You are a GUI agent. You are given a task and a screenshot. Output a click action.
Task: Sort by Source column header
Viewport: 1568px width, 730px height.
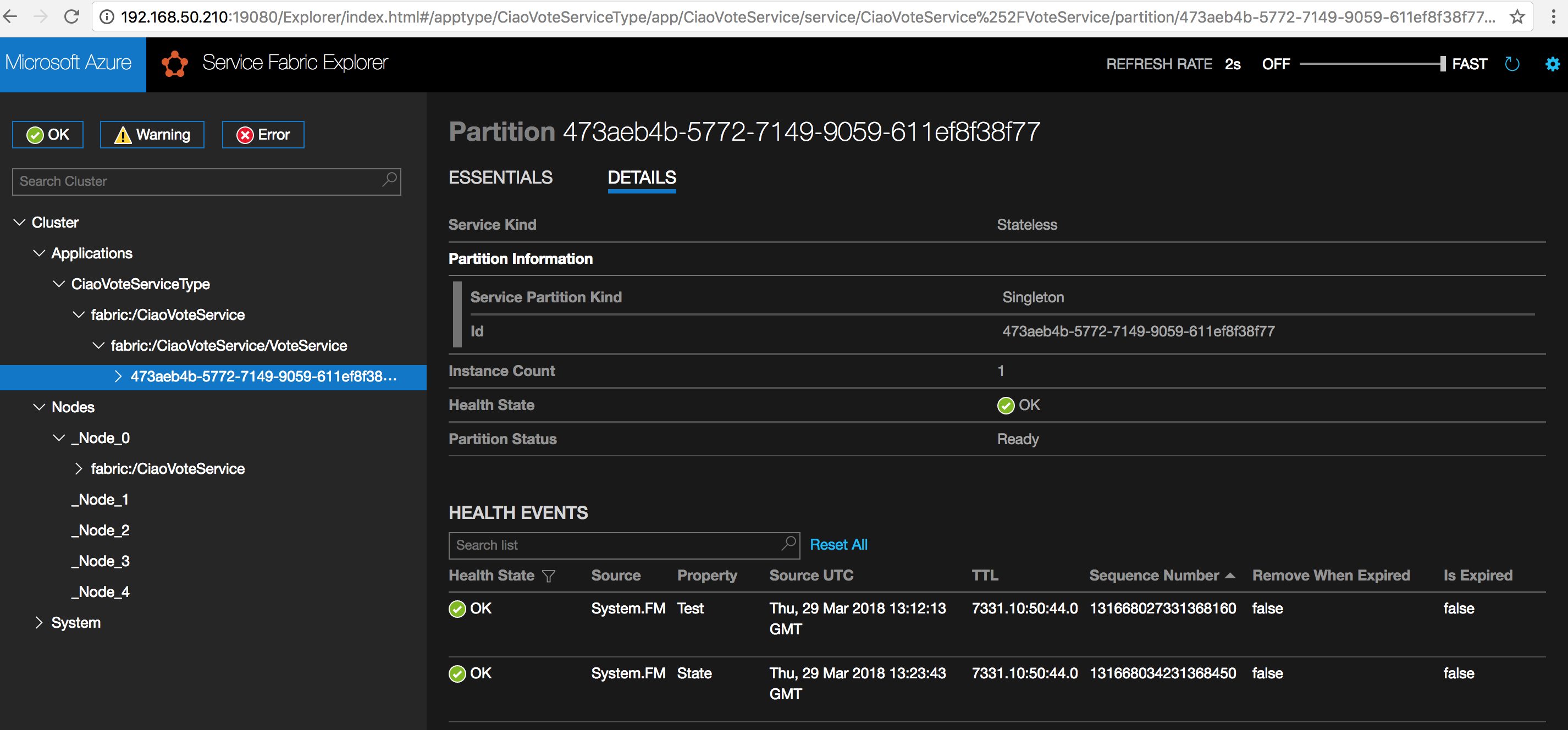tap(615, 576)
